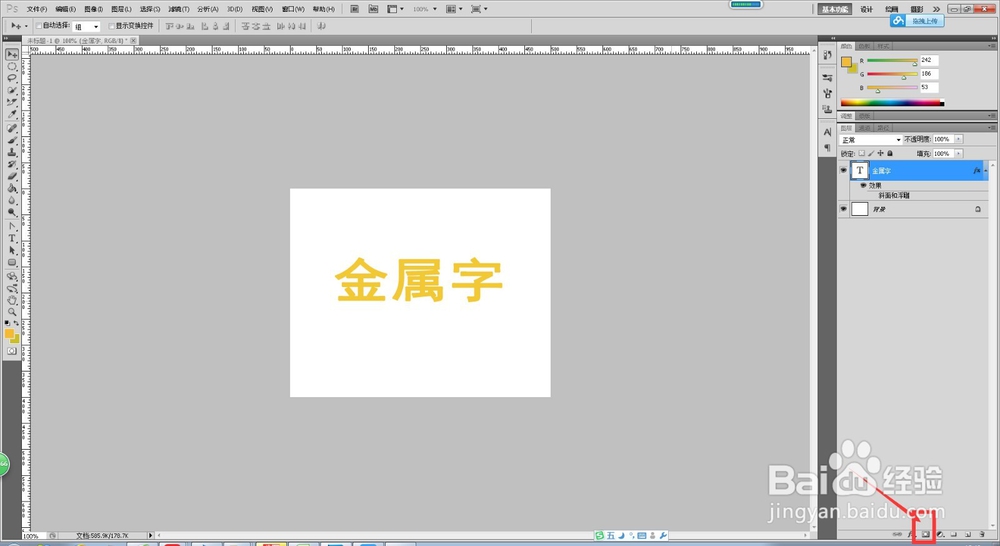
Task: Switch to the 色板 tab
Action: pyautogui.click(x=864, y=46)
